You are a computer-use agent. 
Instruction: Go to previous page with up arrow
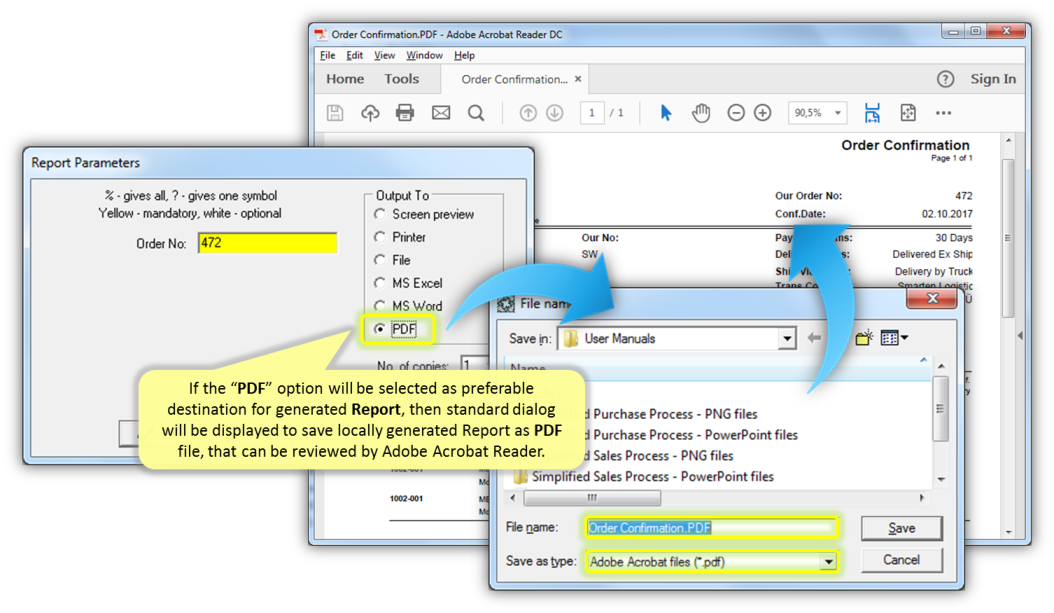pos(528,113)
